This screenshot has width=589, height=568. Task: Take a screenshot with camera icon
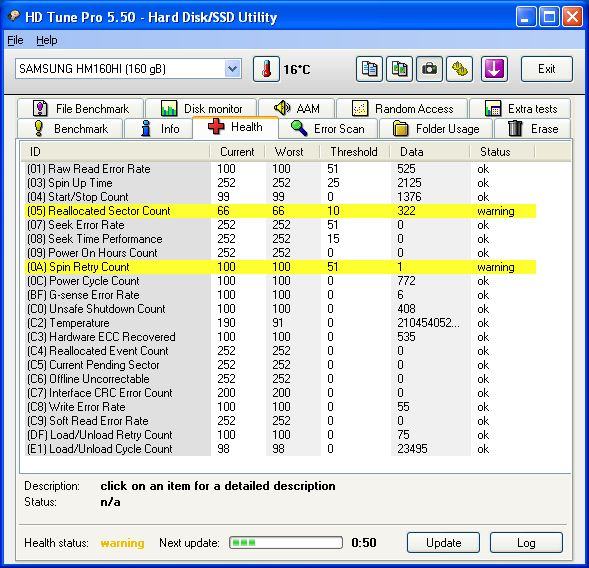[429, 69]
